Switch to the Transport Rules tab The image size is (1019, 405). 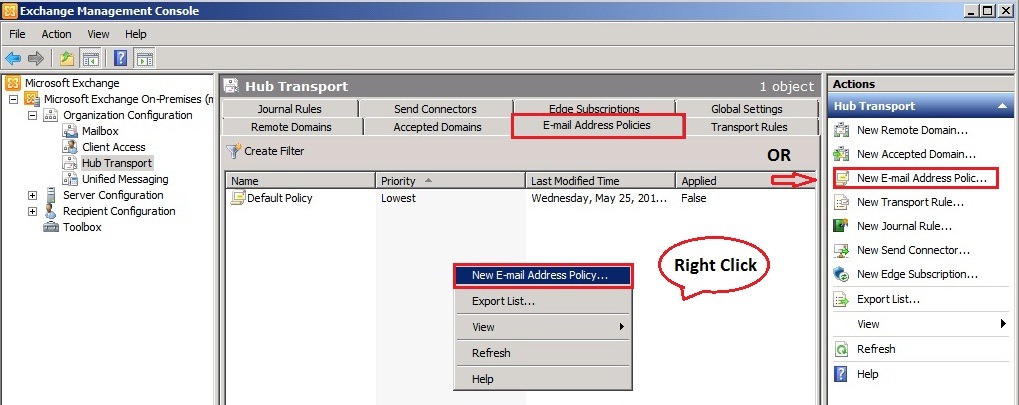coord(749,127)
